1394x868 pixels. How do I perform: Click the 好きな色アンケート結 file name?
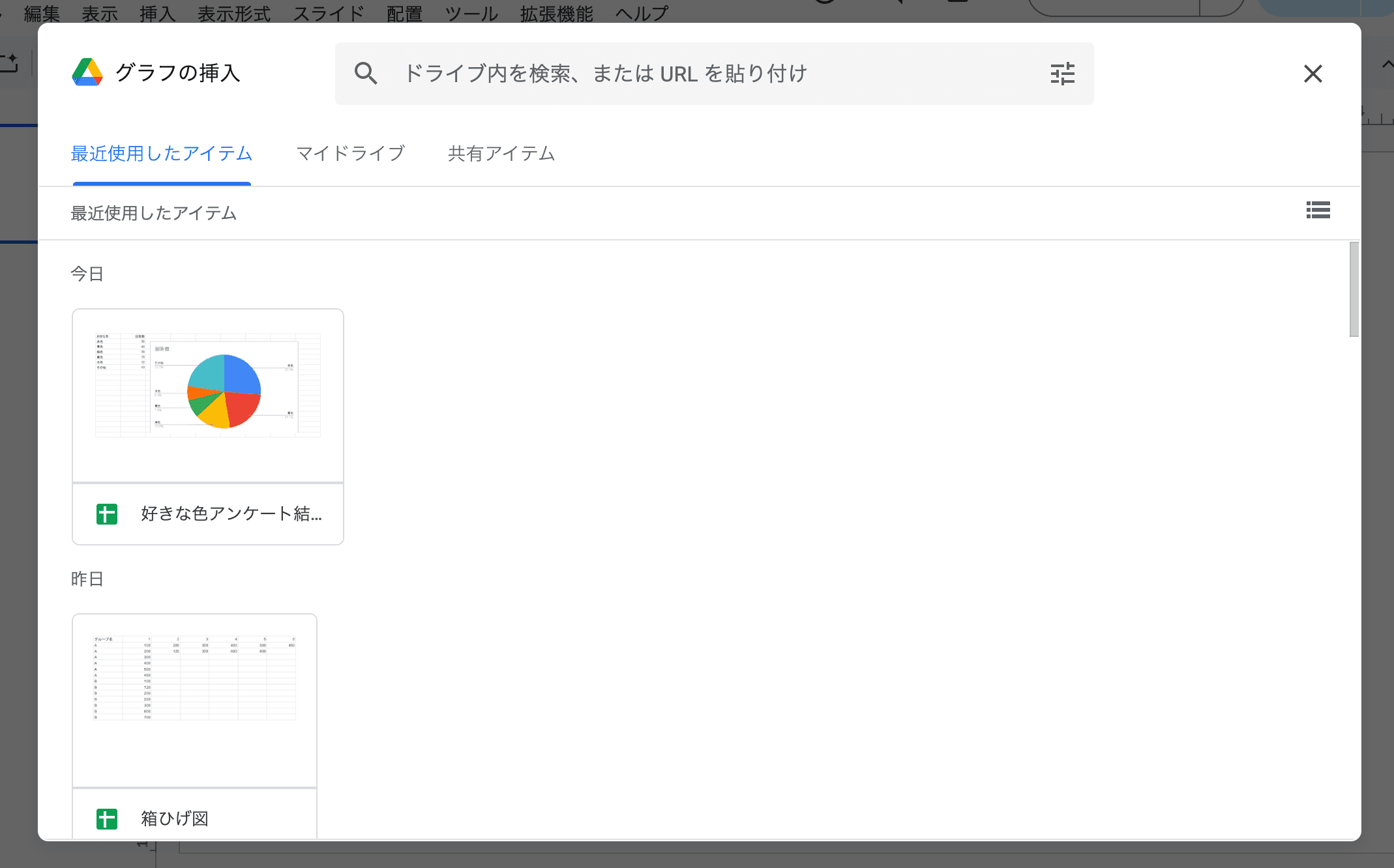pos(231,514)
